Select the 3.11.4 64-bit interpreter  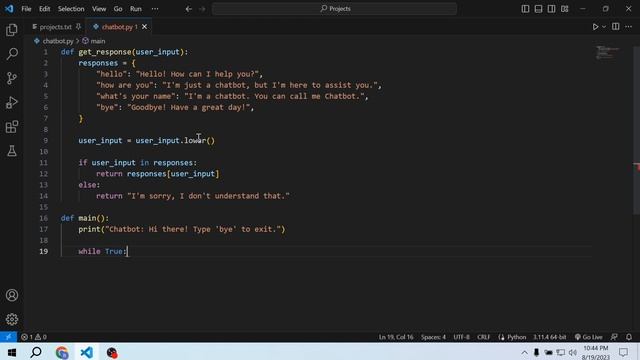(549, 337)
